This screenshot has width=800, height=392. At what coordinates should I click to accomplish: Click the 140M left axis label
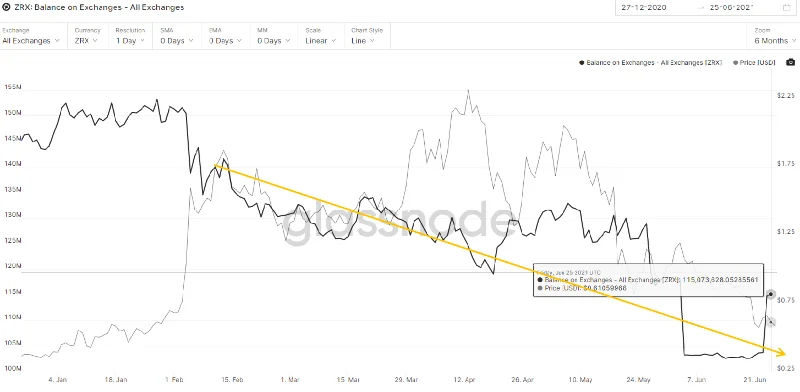coord(12,164)
